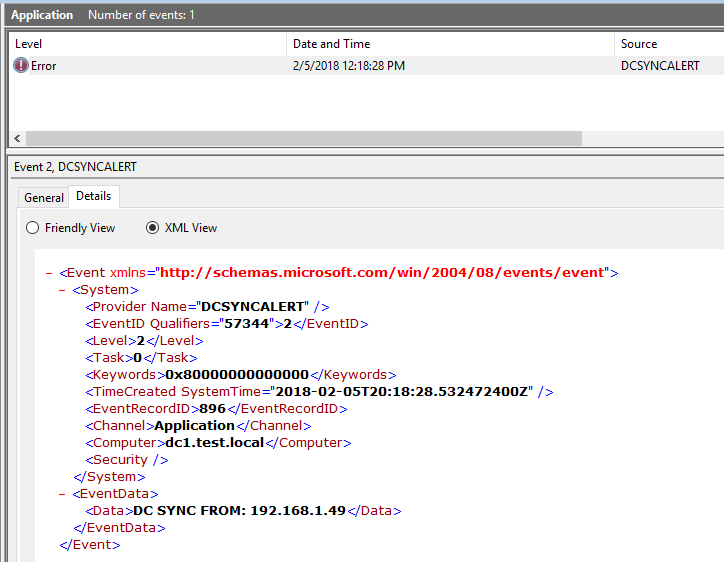This screenshot has height=562, width=724.
Task: Click the 2/5/2018 12:18:28 PM timestamp cell
Action: click(x=349, y=66)
